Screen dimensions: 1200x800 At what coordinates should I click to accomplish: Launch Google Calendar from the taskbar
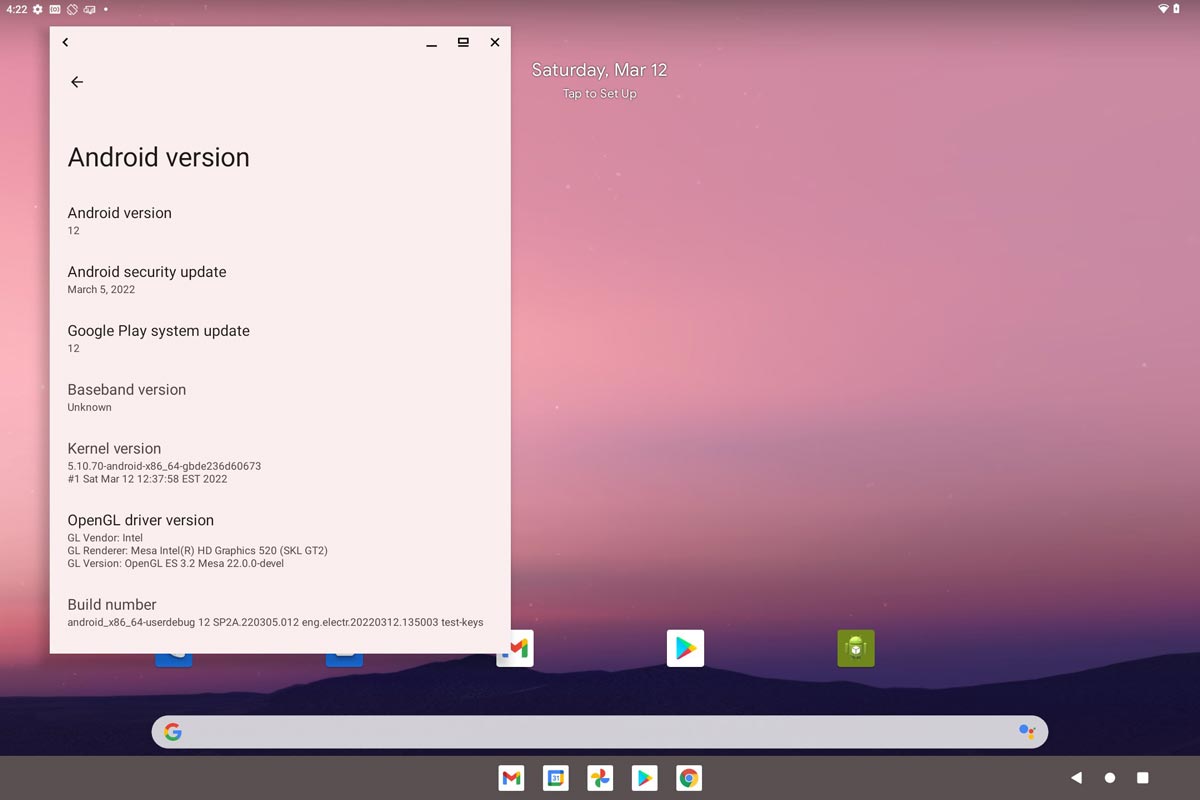556,778
